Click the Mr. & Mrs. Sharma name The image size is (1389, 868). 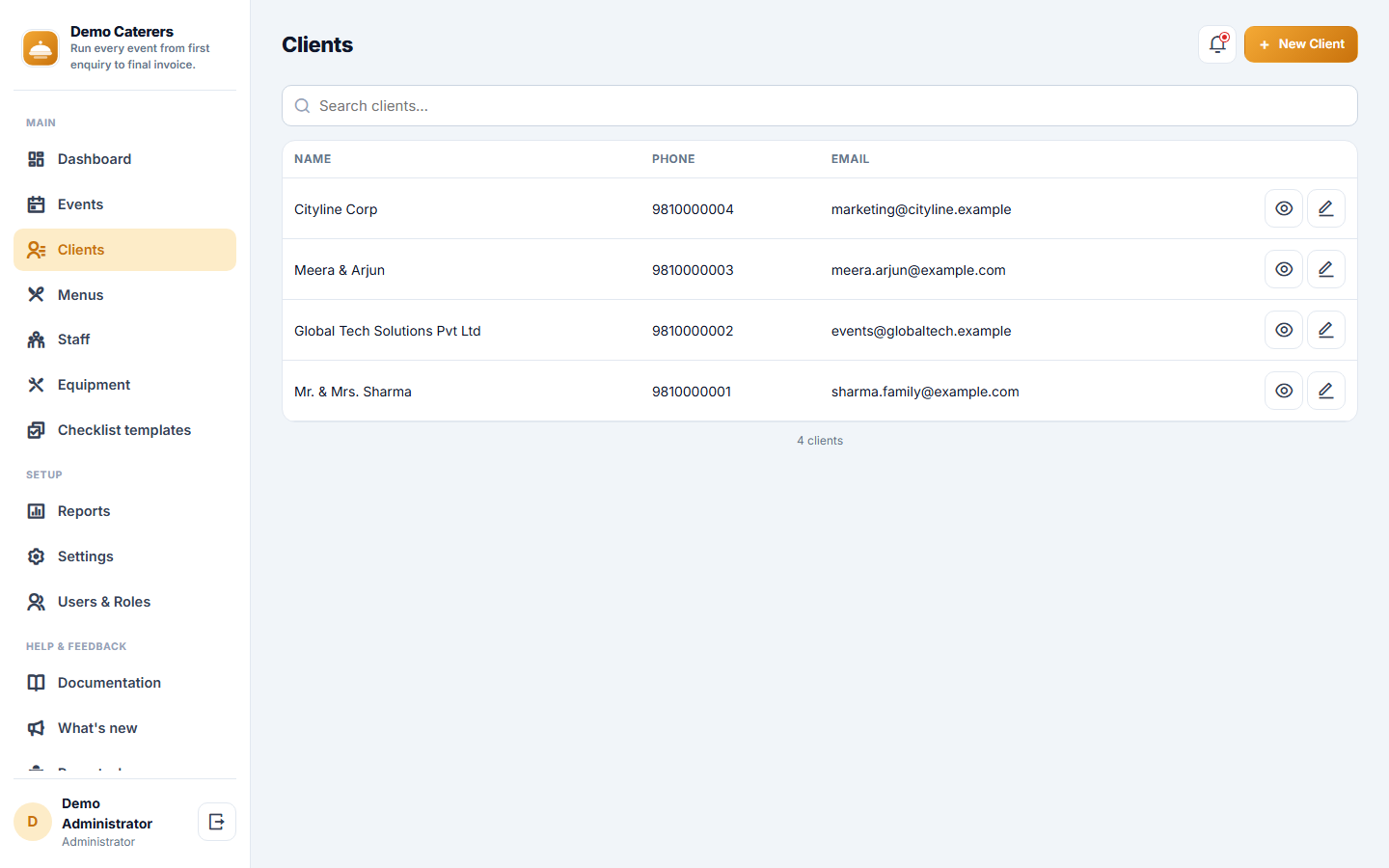tap(353, 392)
